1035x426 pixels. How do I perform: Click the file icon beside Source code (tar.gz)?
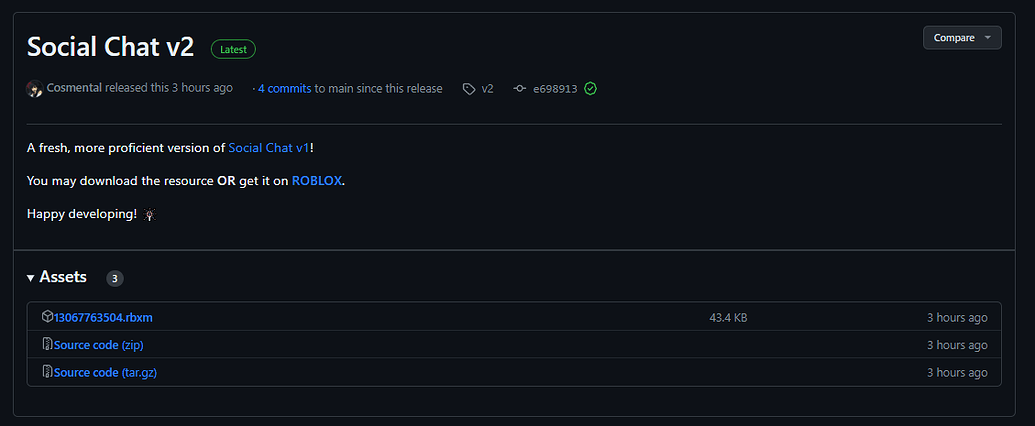click(x=47, y=372)
